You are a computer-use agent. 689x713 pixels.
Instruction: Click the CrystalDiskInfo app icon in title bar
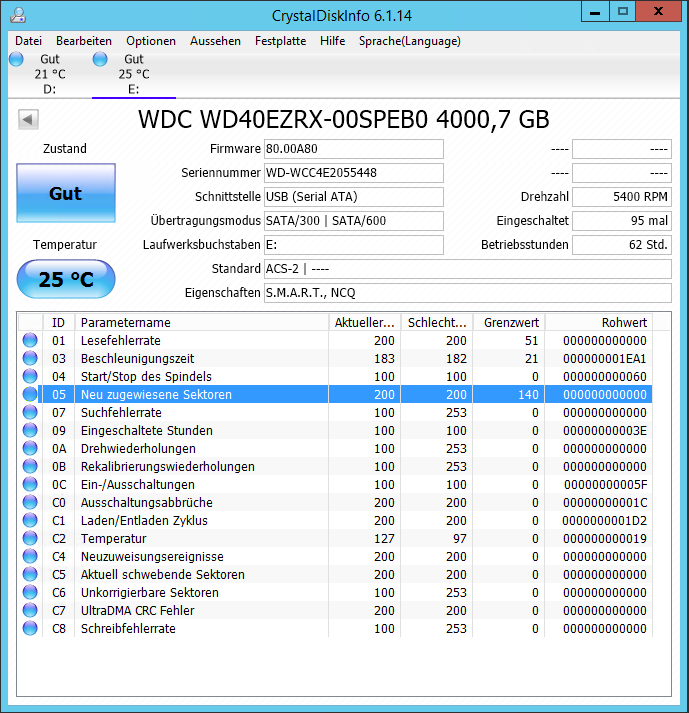(x=18, y=15)
